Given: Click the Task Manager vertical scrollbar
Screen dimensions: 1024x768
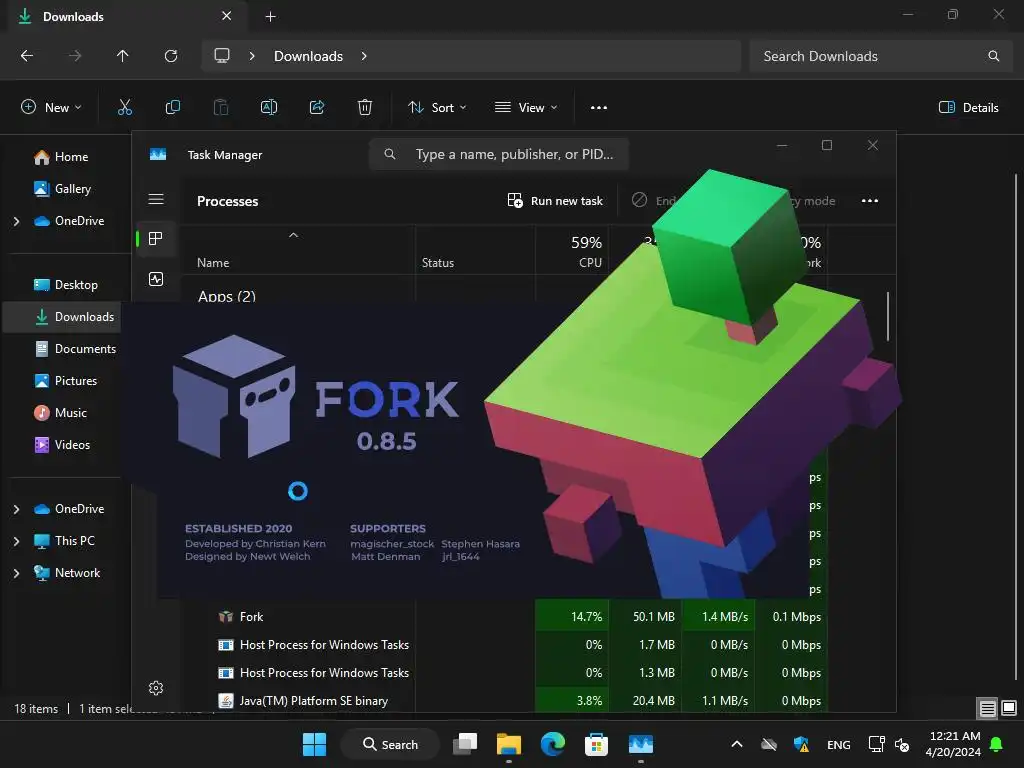Looking at the screenshot, I should 888,316.
